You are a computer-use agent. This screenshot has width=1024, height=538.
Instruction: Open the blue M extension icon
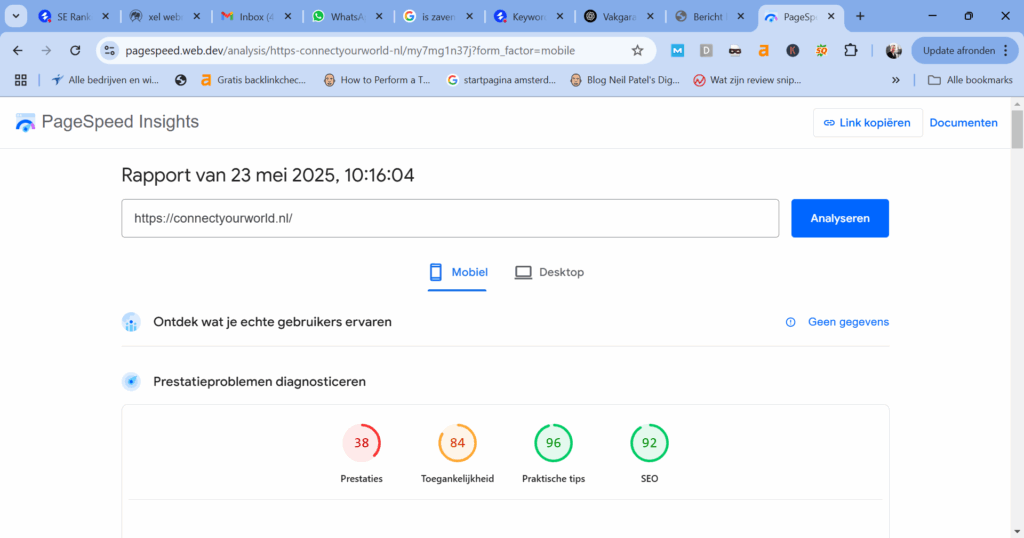677,50
